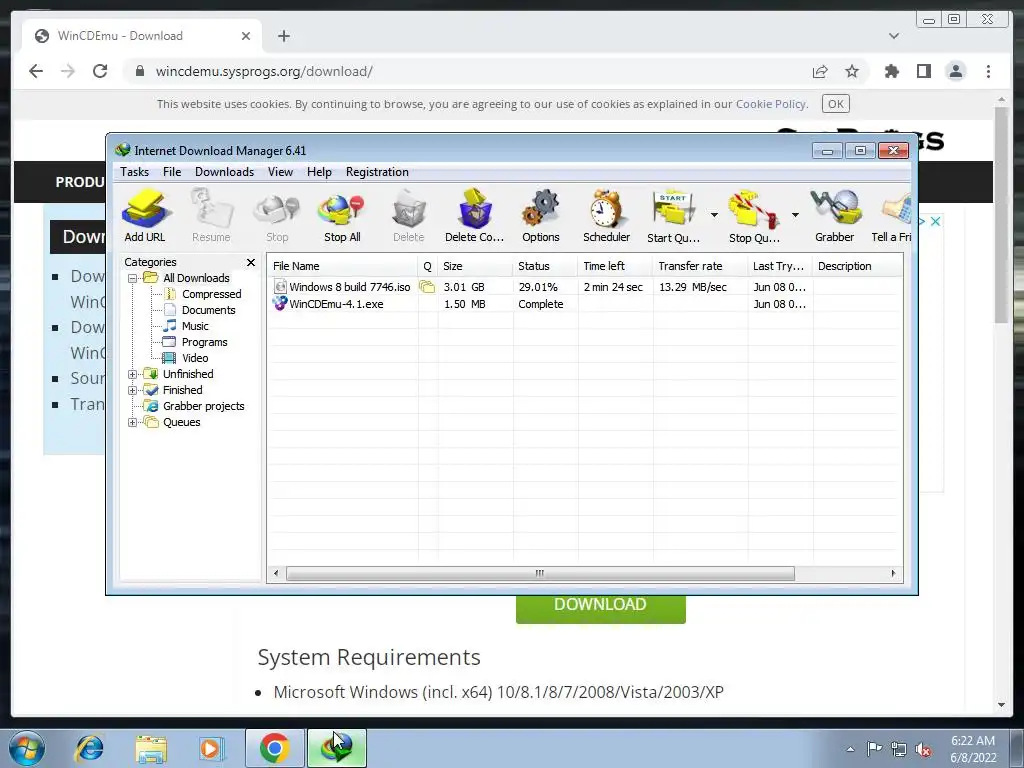Select Grabber projects in tree

pos(204,406)
